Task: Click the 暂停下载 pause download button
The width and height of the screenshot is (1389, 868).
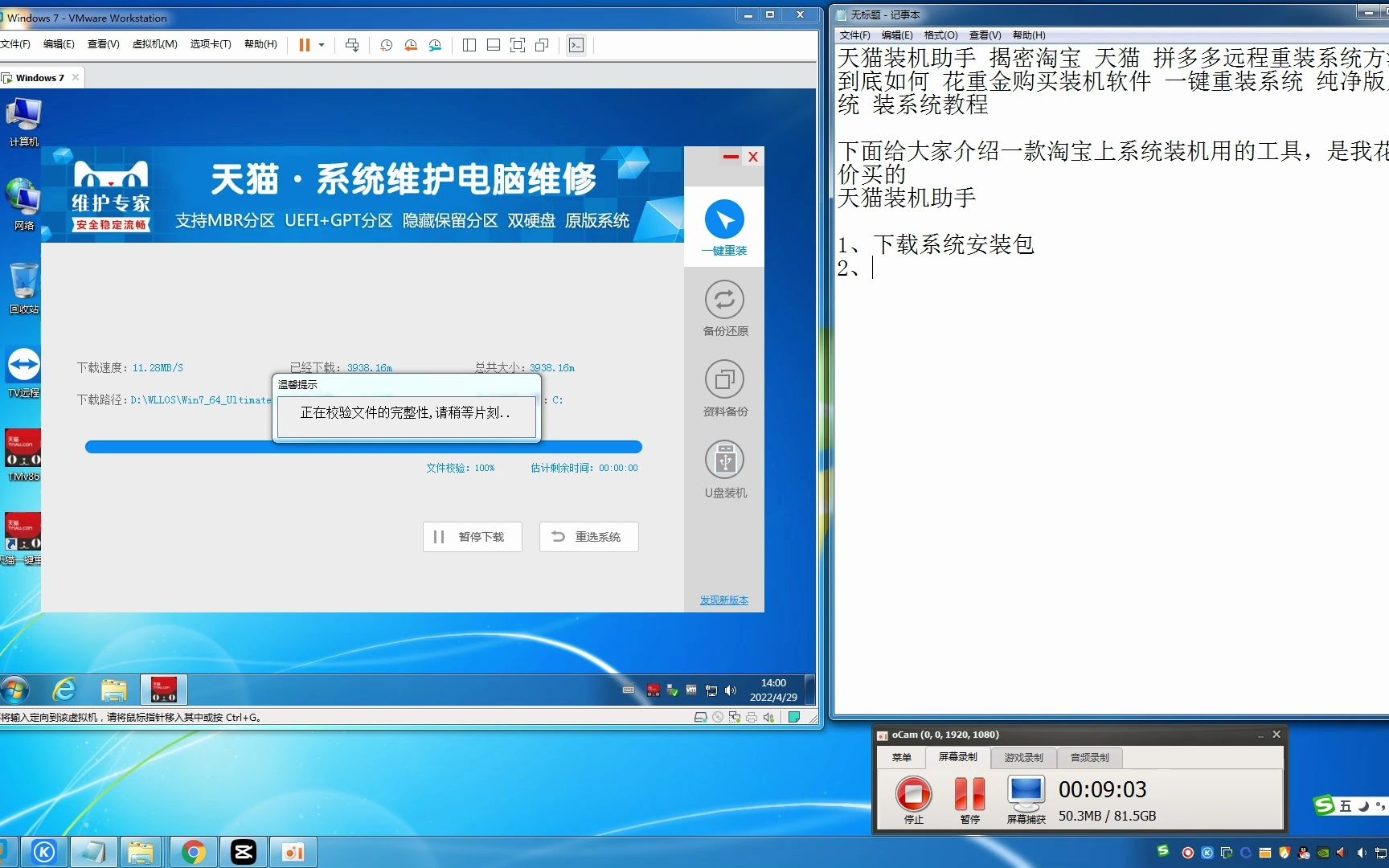Action: pos(473,537)
